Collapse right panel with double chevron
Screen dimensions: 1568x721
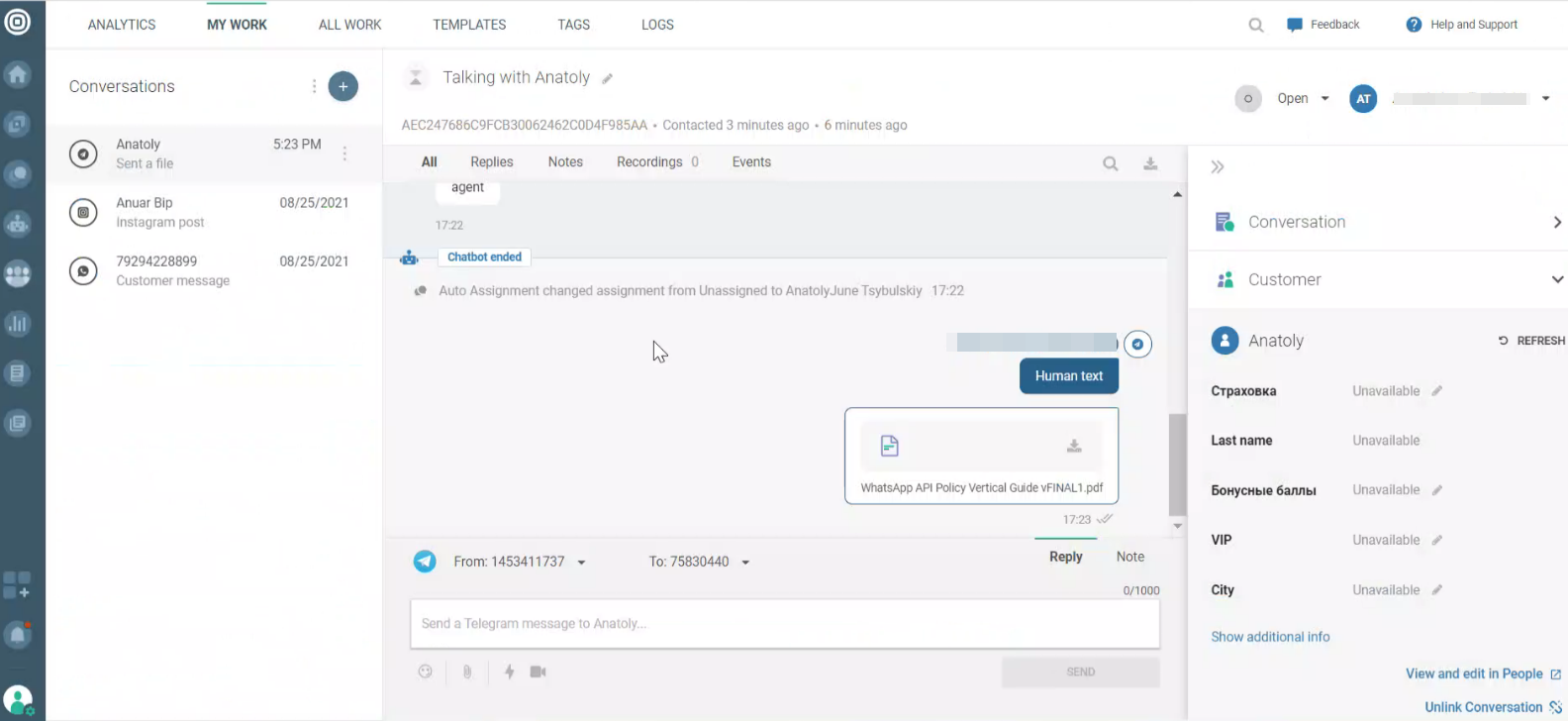pos(1218,167)
